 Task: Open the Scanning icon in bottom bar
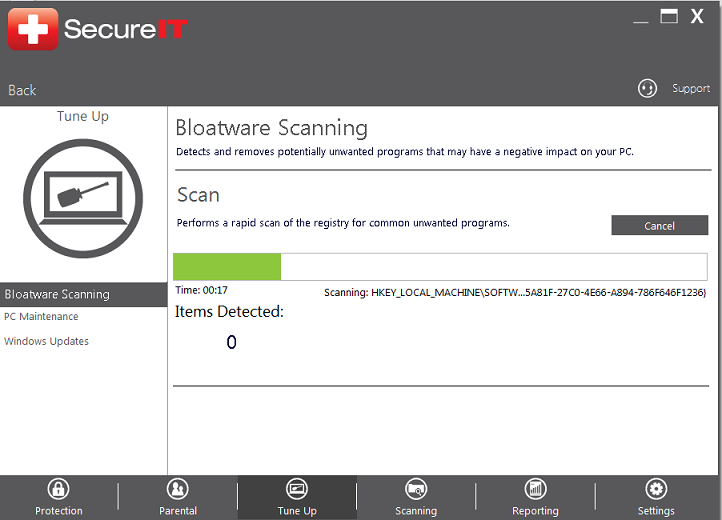point(416,489)
